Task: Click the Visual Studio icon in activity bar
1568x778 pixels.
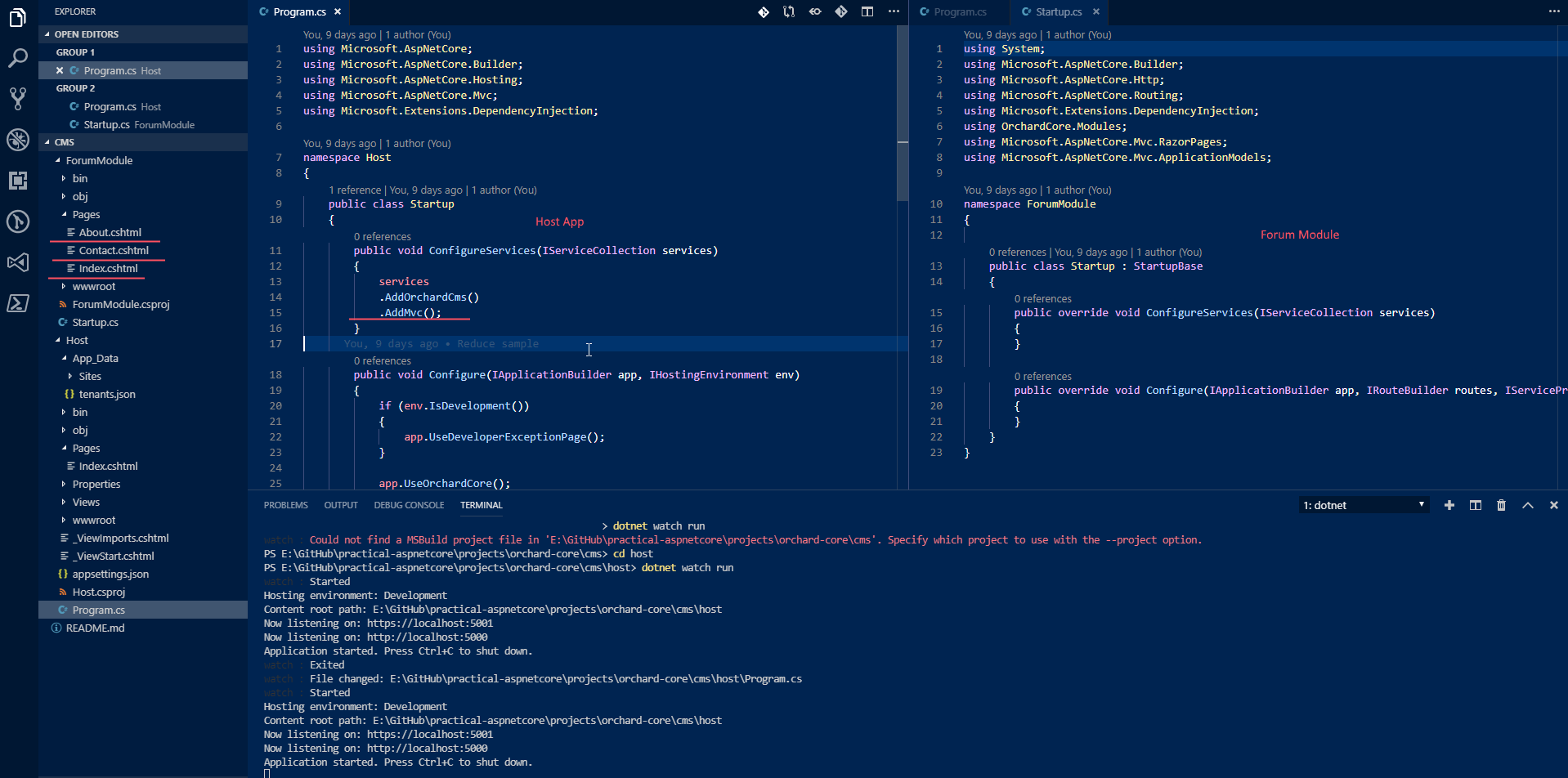Action: 18,262
